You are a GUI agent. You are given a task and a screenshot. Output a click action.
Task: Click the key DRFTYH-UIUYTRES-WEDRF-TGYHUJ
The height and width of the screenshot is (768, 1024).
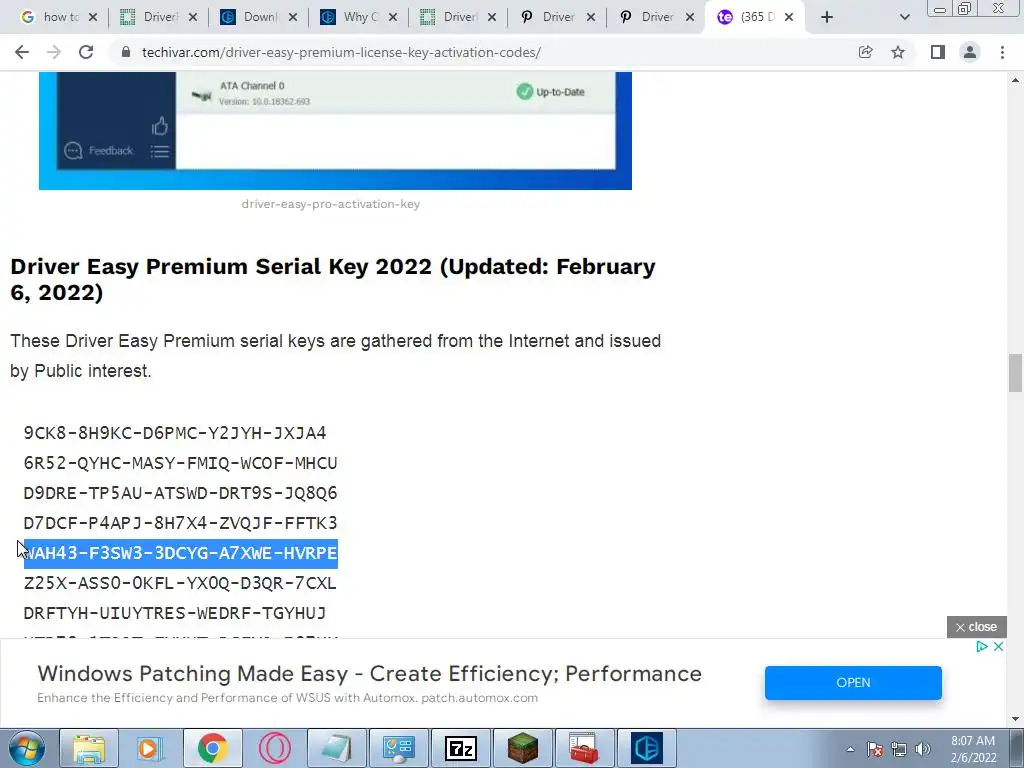click(174, 613)
